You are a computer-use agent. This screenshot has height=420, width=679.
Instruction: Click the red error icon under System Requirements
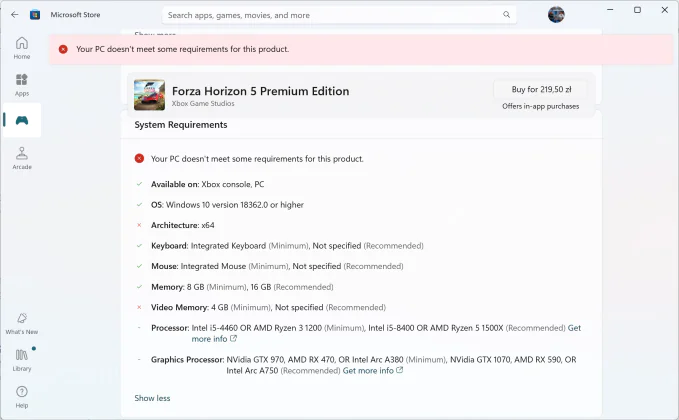pos(139,158)
